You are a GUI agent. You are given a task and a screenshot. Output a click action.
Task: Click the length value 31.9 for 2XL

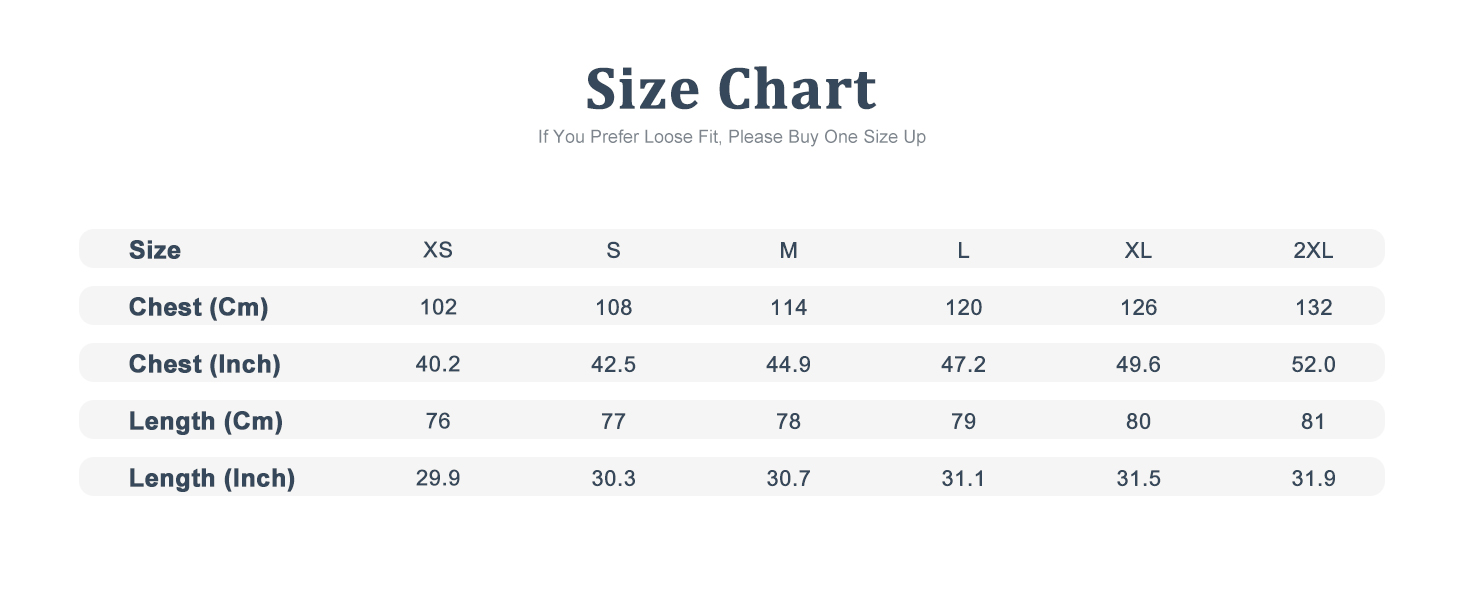(1313, 478)
